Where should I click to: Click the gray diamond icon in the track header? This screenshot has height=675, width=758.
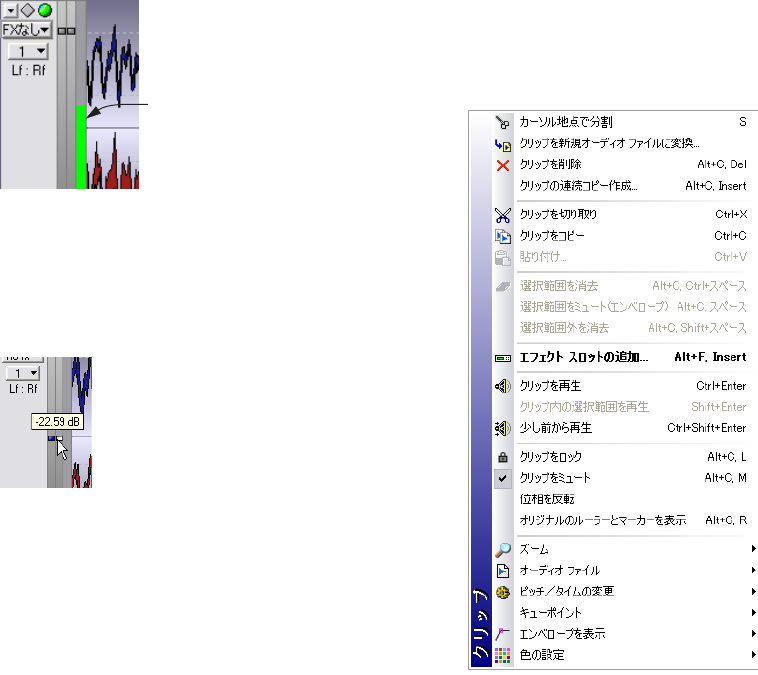pos(28,10)
